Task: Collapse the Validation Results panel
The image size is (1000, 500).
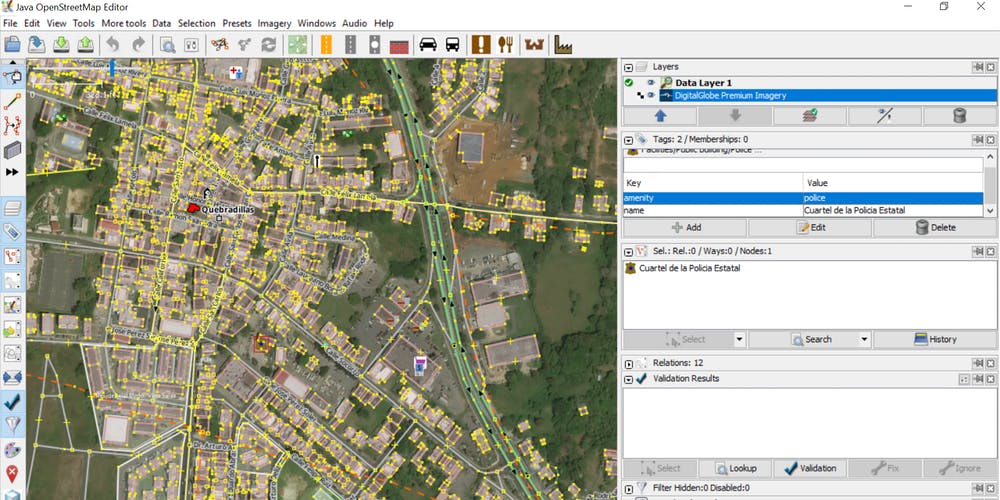Action: (x=629, y=379)
